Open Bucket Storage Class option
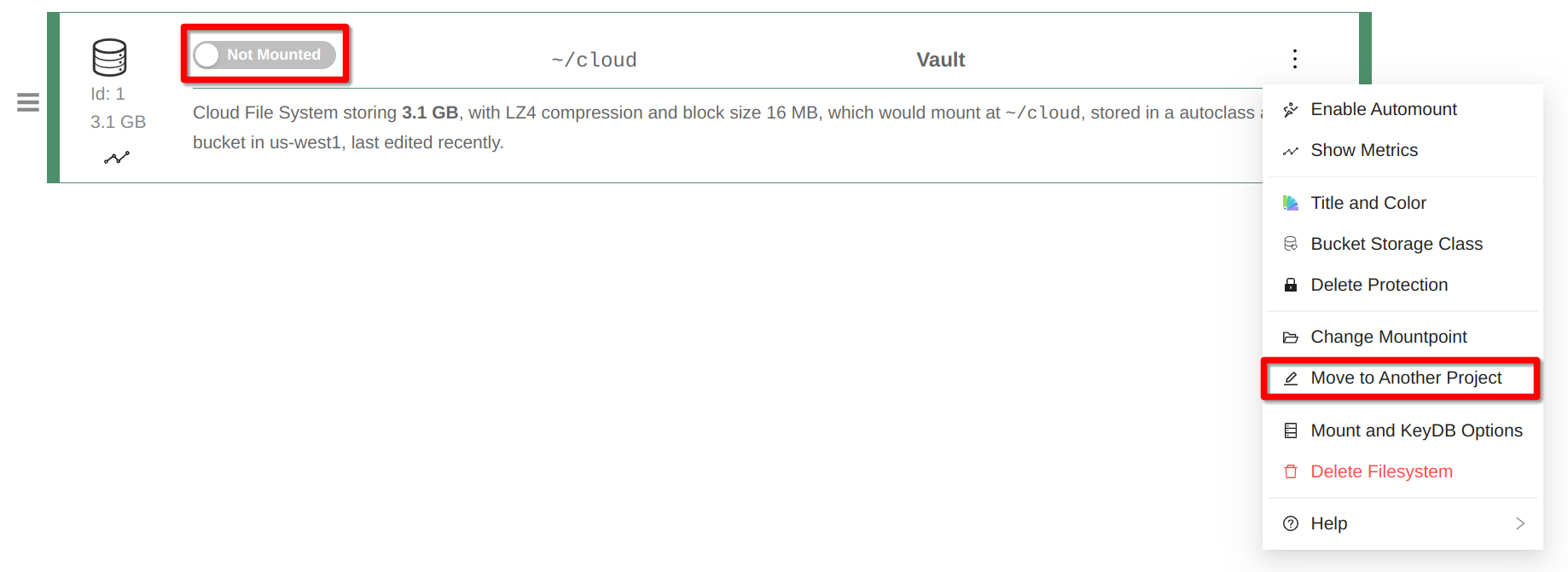This screenshot has width=1568, height=572. [x=1396, y=244]
